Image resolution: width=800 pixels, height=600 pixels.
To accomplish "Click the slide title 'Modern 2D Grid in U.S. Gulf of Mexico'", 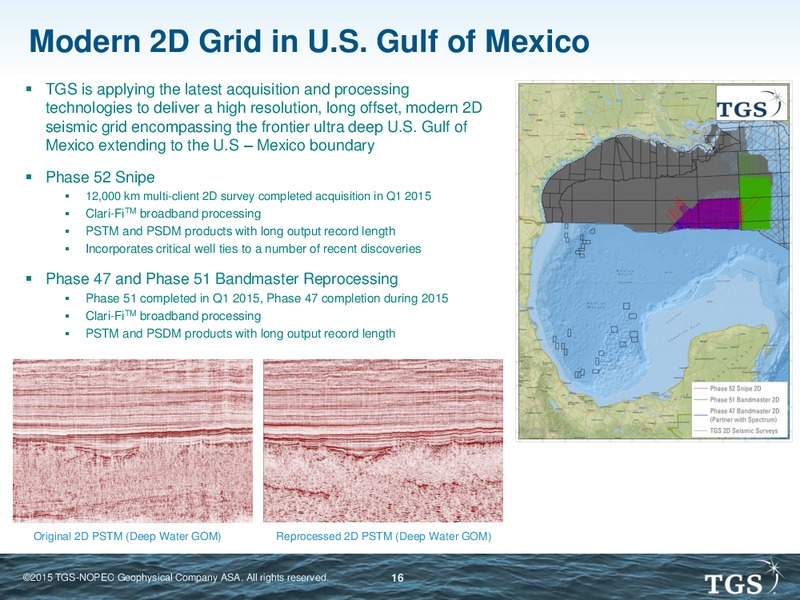I will tap(309, 41).
